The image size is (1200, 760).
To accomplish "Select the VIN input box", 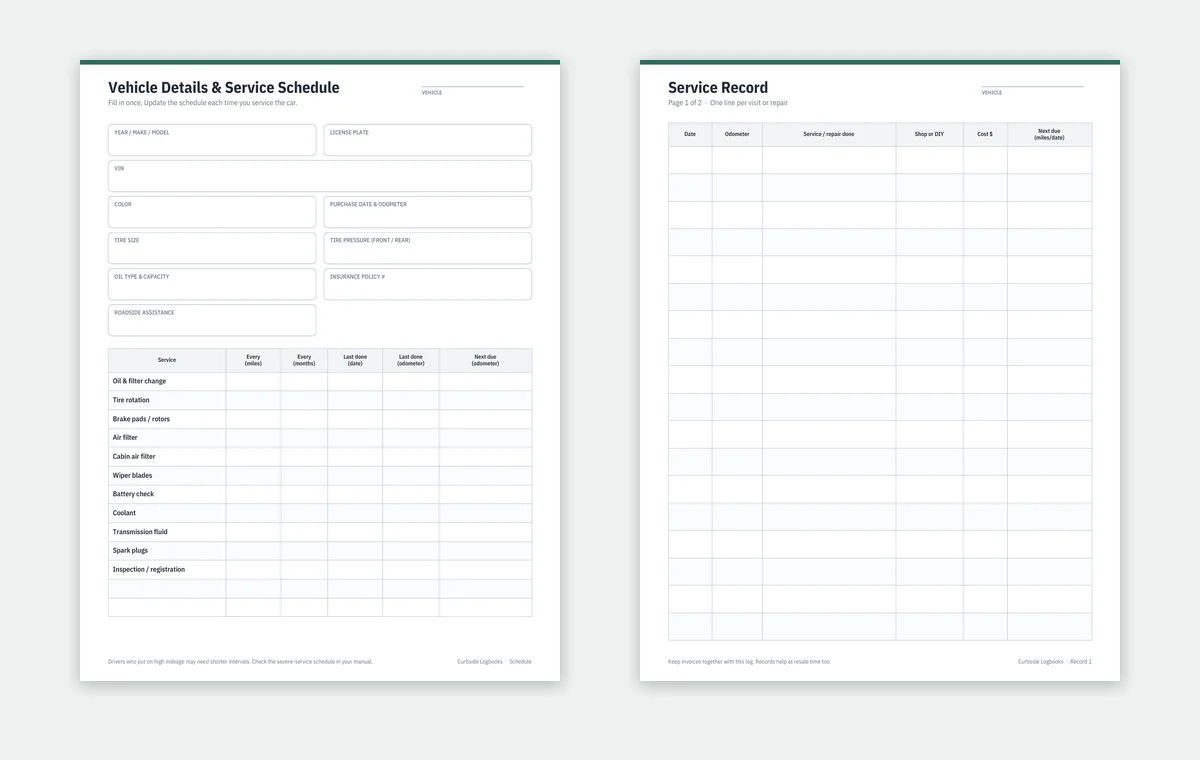I will [x=320, y=176].
